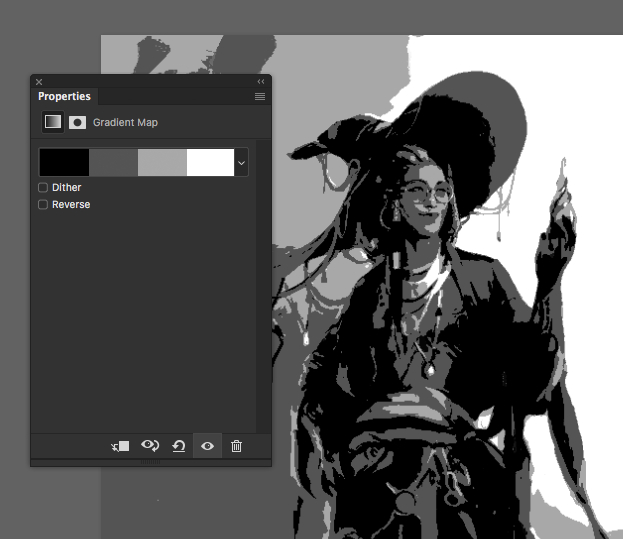Select the Gradient Map adjustment icon
Screen dimensions: 623x539
(52, 122)
